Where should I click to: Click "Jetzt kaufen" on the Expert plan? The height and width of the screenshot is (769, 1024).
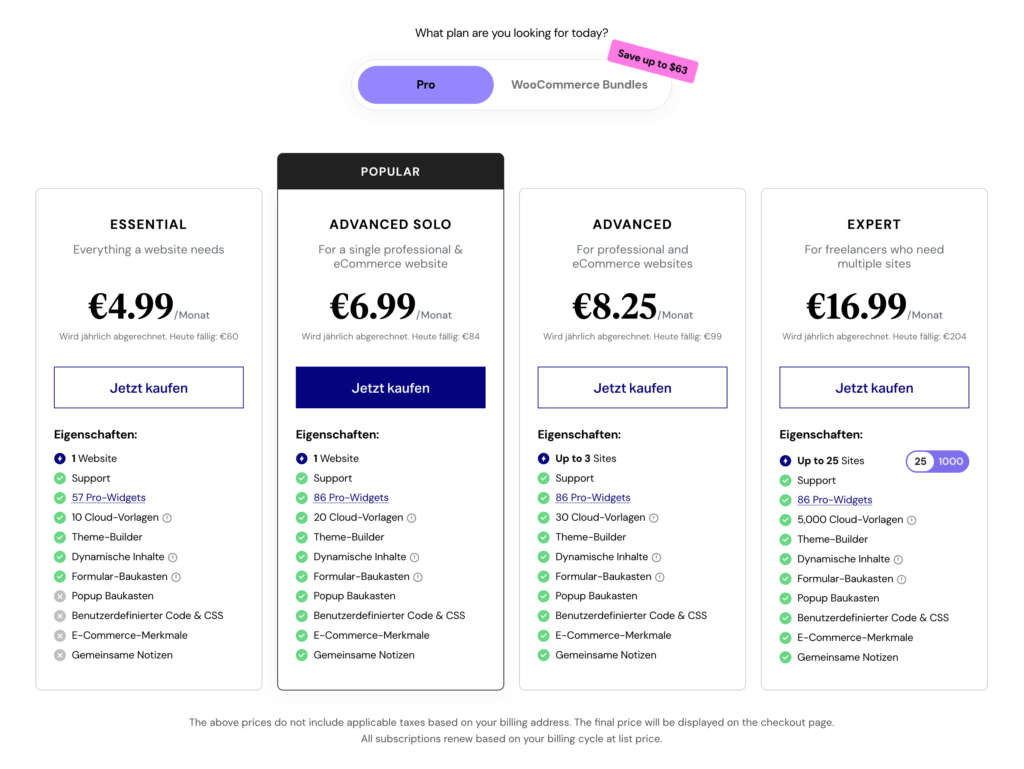click(873, 387)
